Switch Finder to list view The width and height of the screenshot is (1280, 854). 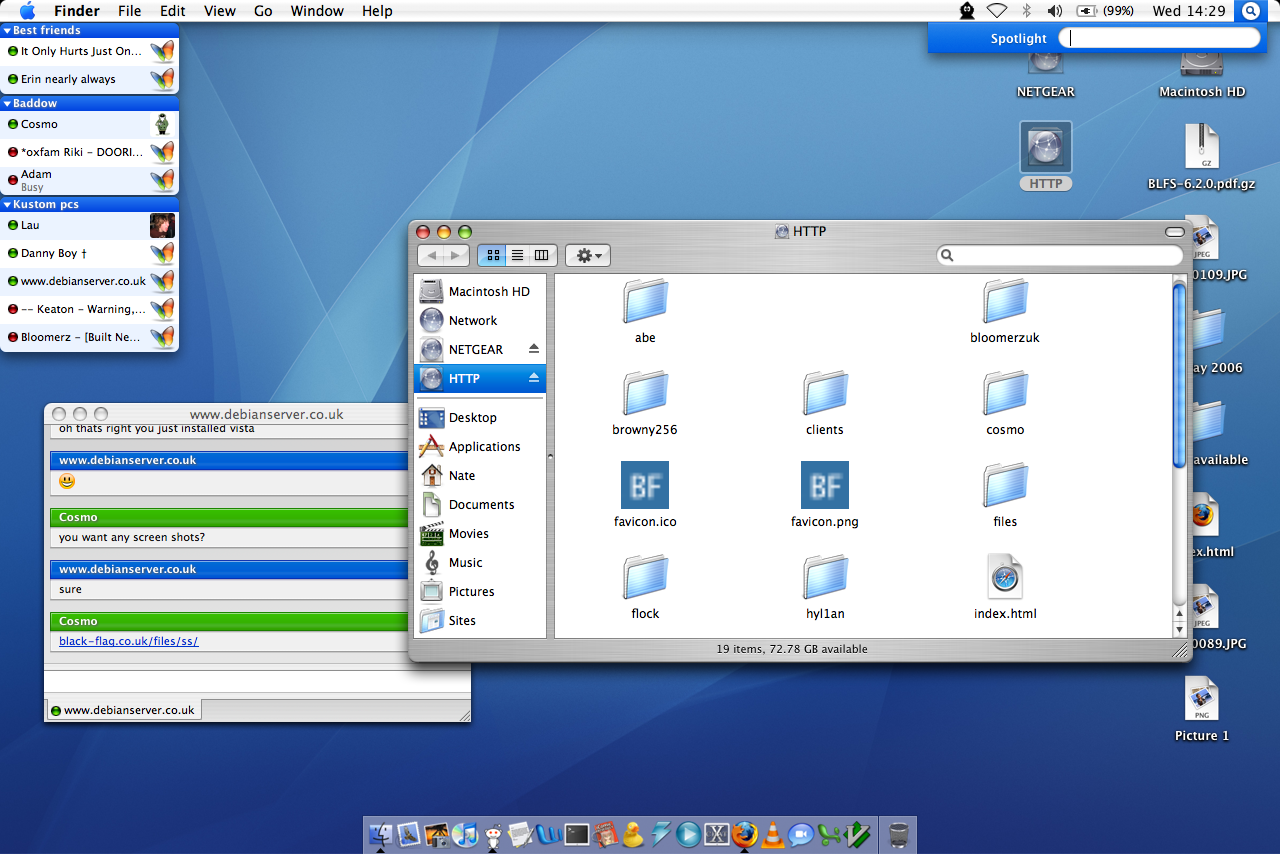point(517,256)
